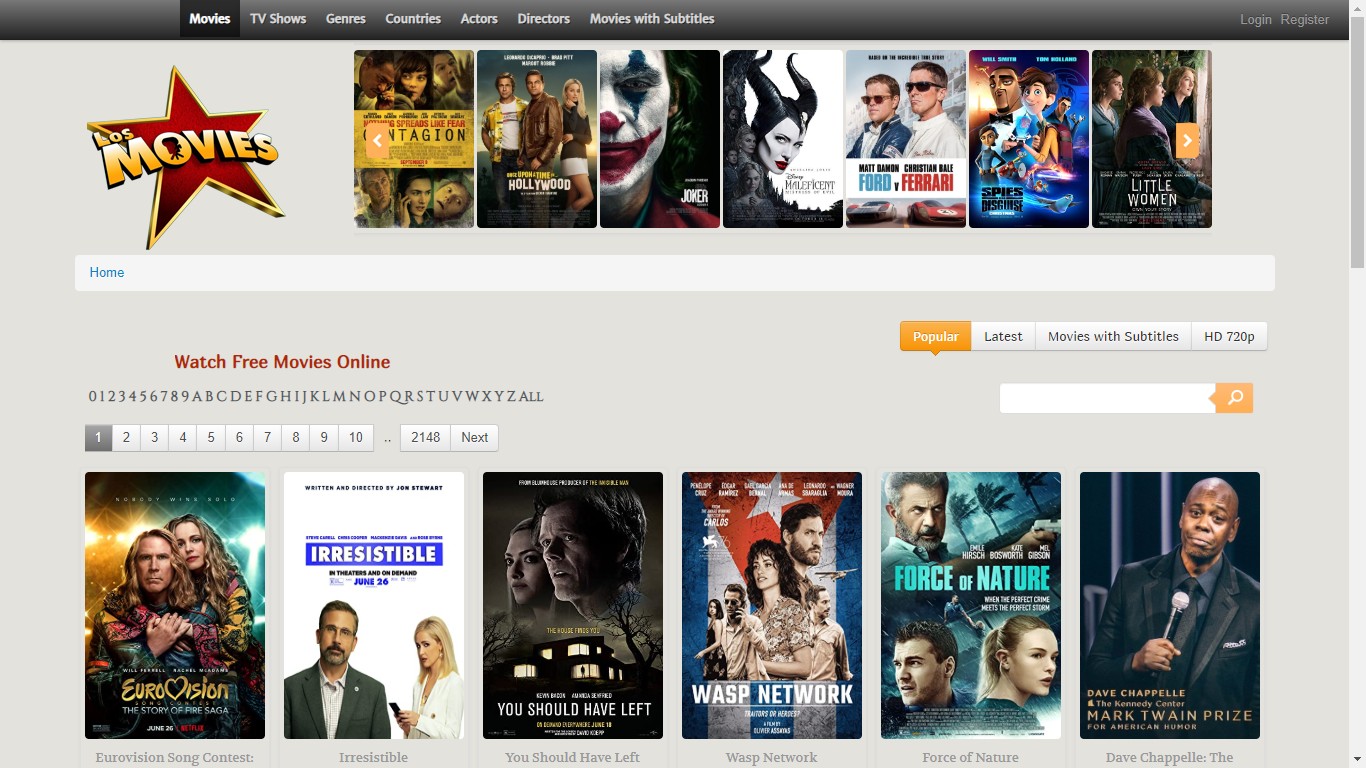
Task: Filter movies by letter M
Action: coord(339,396)
